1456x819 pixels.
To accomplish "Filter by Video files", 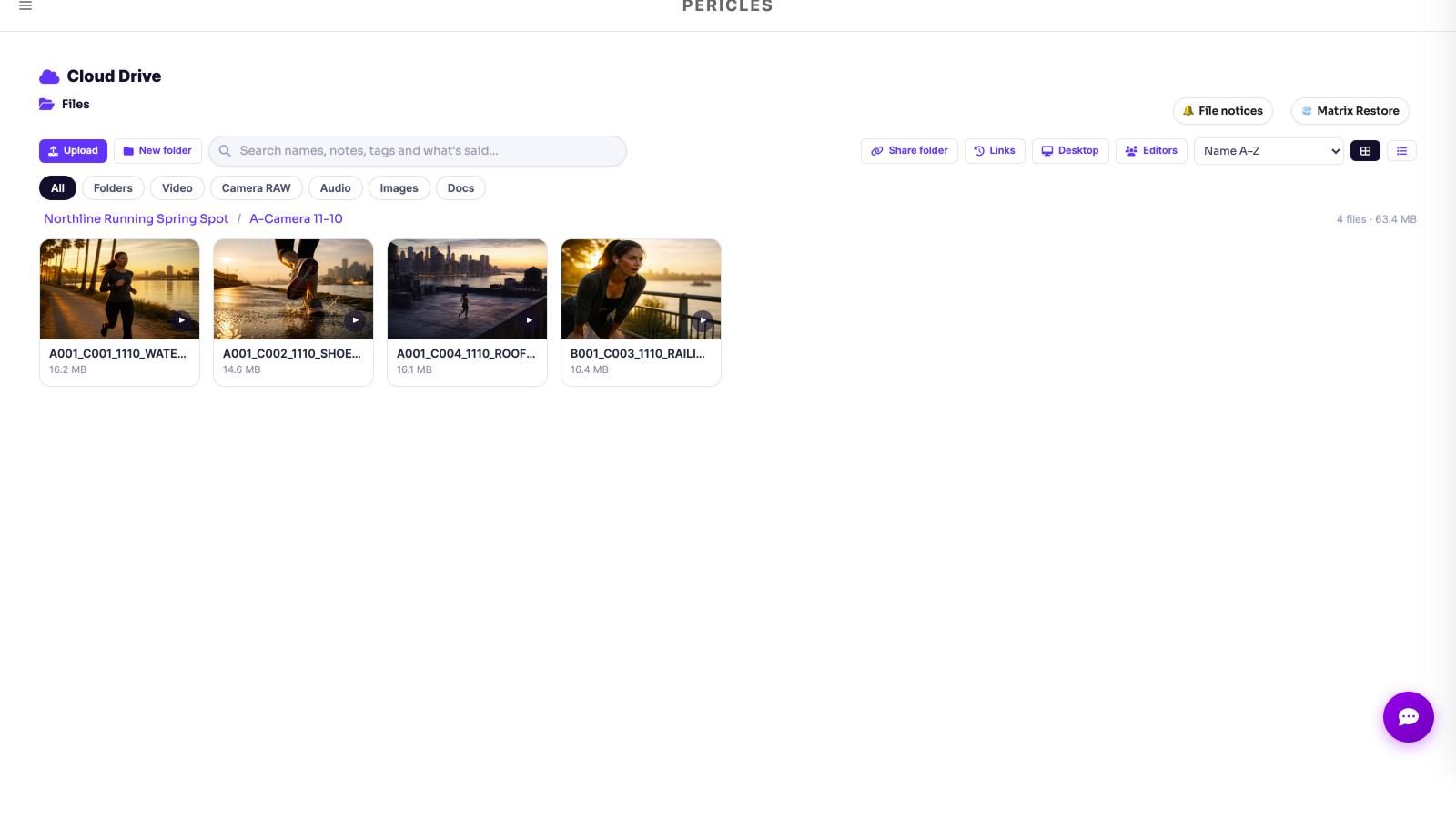I will 177,188.
